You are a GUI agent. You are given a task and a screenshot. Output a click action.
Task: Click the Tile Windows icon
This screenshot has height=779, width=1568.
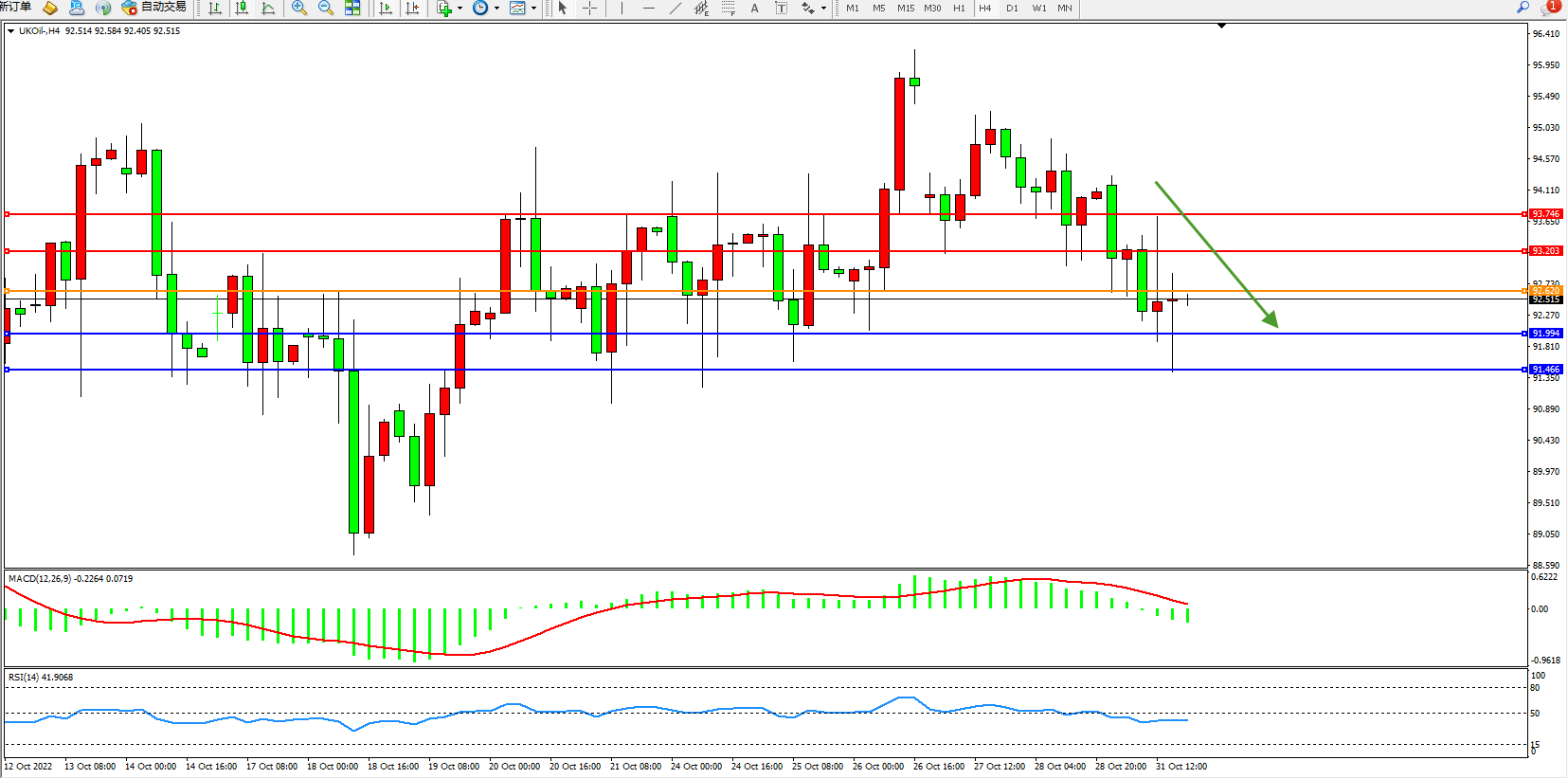[x=352, y=8]
